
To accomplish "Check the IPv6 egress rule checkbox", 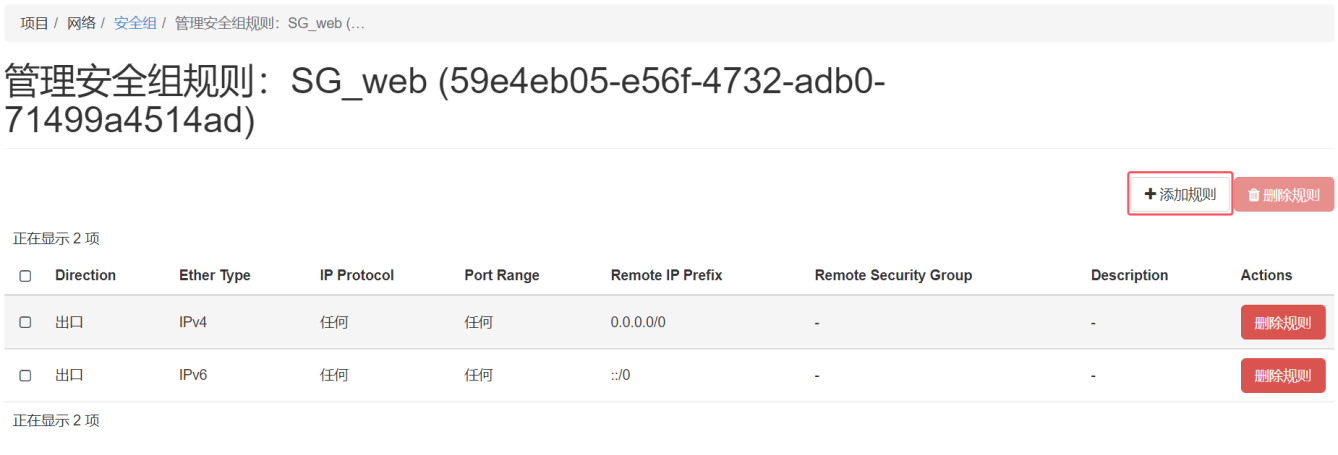I will point(25,376).
